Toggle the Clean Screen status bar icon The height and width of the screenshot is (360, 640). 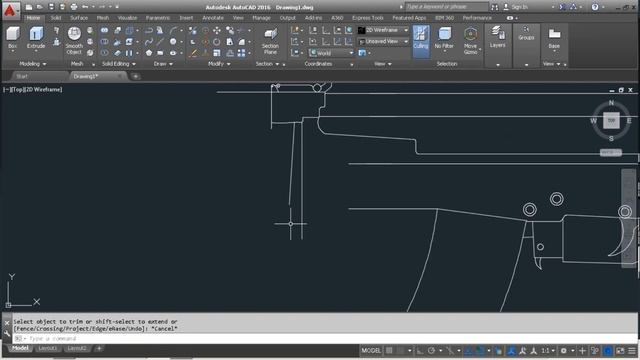point(620,351)
